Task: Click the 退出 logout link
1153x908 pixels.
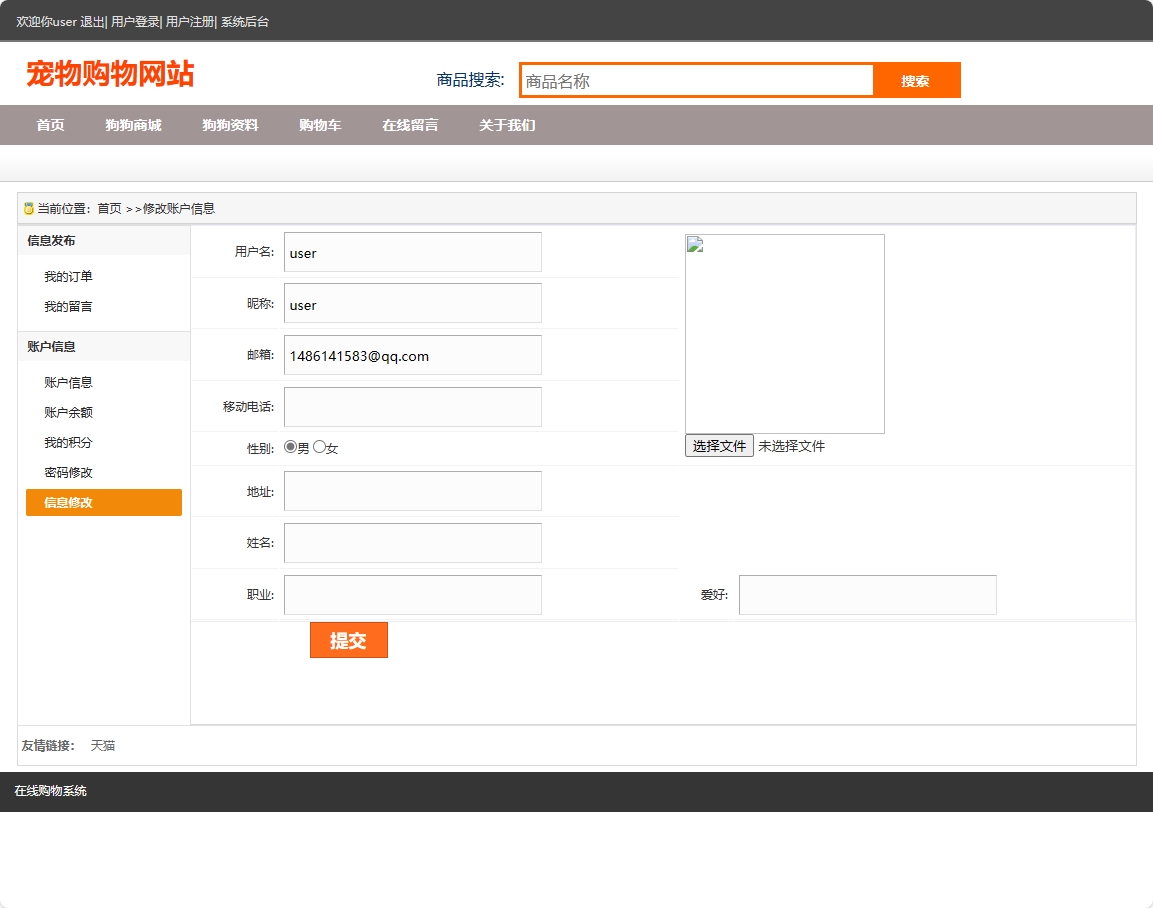Action: coord(92,22)
